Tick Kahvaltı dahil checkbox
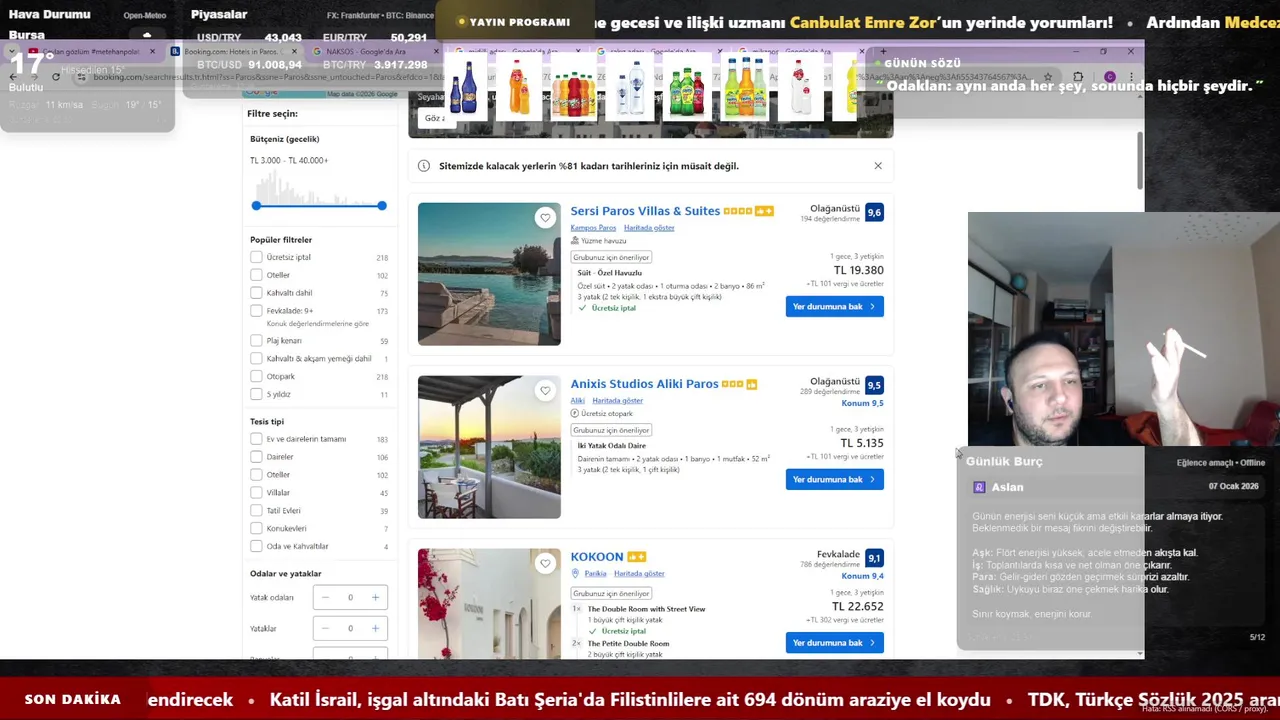 [x=256, y=293]
